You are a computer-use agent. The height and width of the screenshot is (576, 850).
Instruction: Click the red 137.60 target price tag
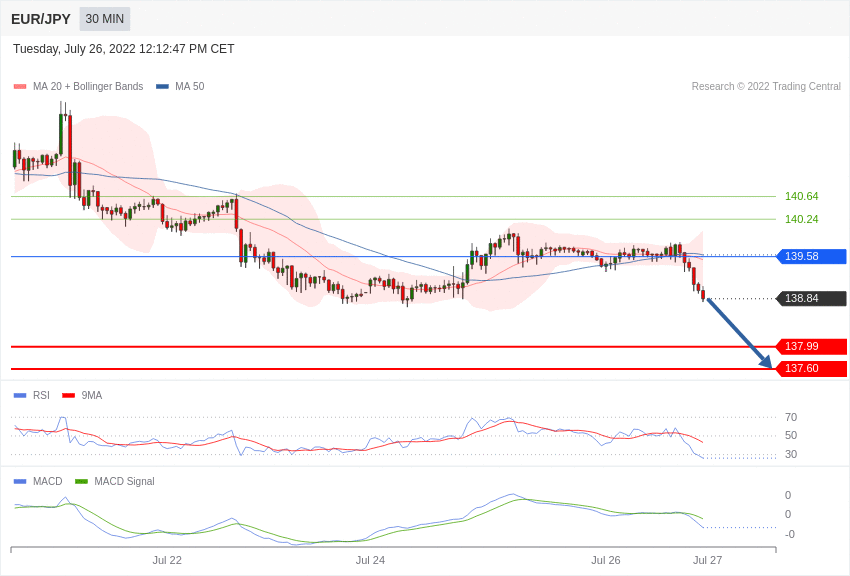pyautogui.click(x=811, y=368)
